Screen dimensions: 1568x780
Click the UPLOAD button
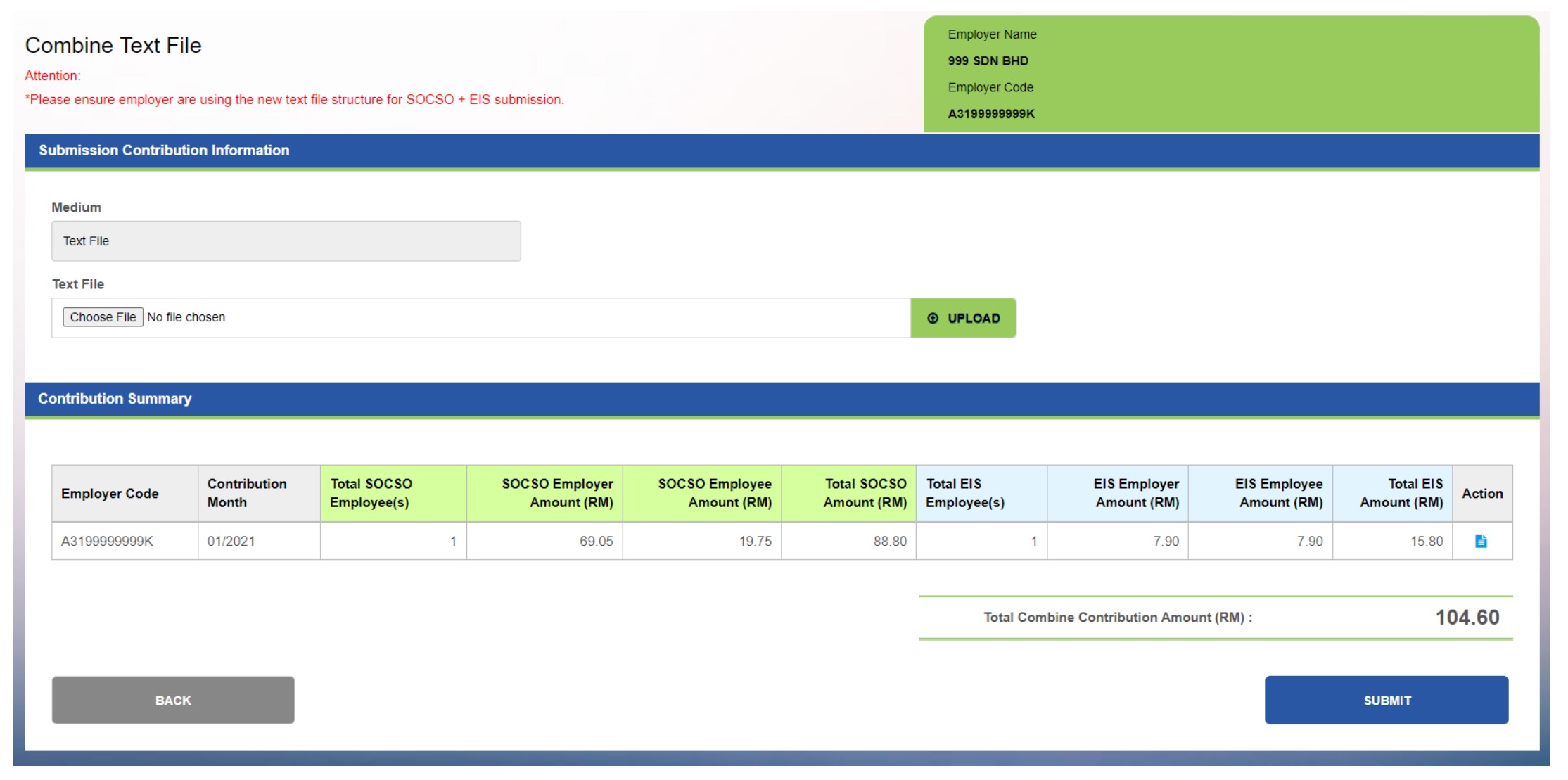pyautogui.click(x=963, y=318)
